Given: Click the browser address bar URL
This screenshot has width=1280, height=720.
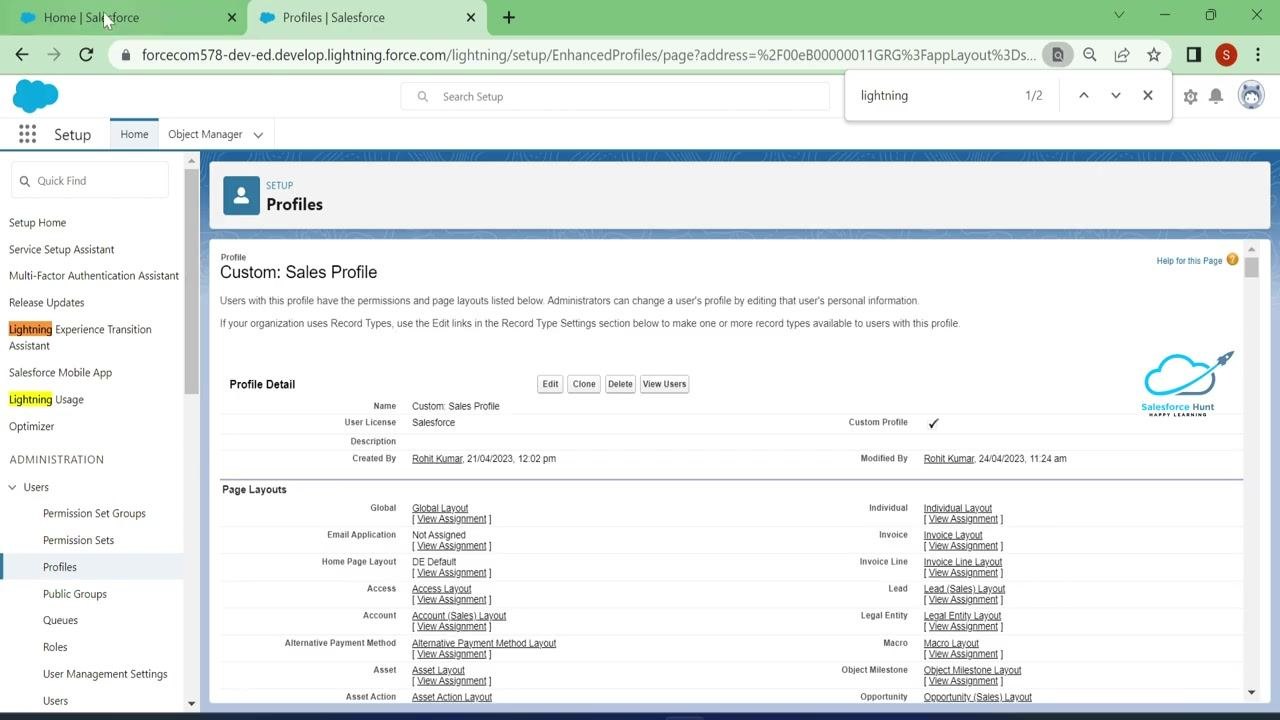Looking at the screenshot, I should click(x=588, y=55).
